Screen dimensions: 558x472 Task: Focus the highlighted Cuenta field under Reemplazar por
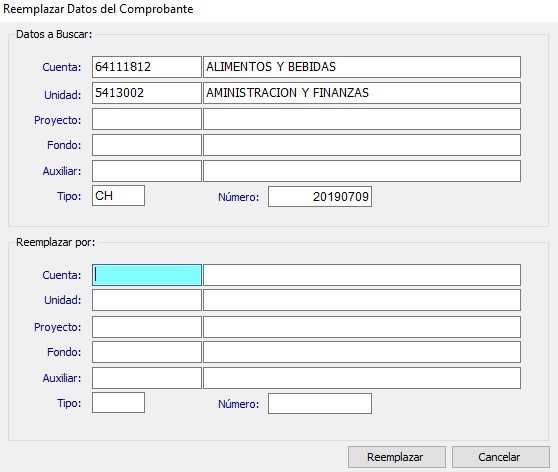147,275
